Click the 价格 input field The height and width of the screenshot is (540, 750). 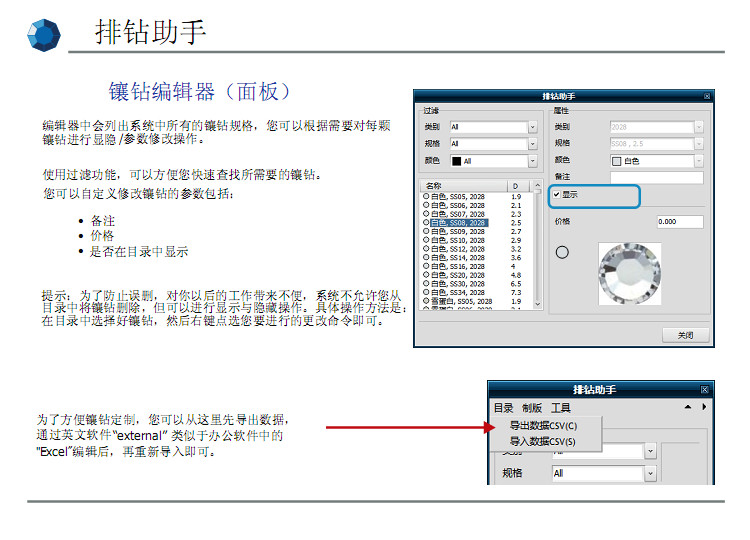(679, 221)
